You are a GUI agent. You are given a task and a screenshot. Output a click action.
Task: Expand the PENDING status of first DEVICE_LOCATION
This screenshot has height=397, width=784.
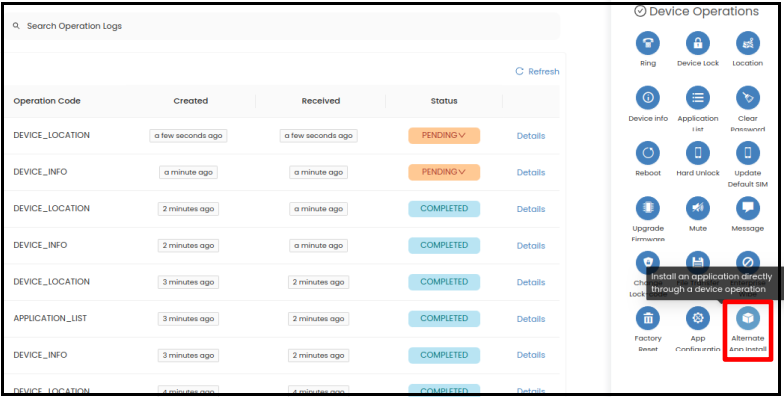click(x=444, y=136)
